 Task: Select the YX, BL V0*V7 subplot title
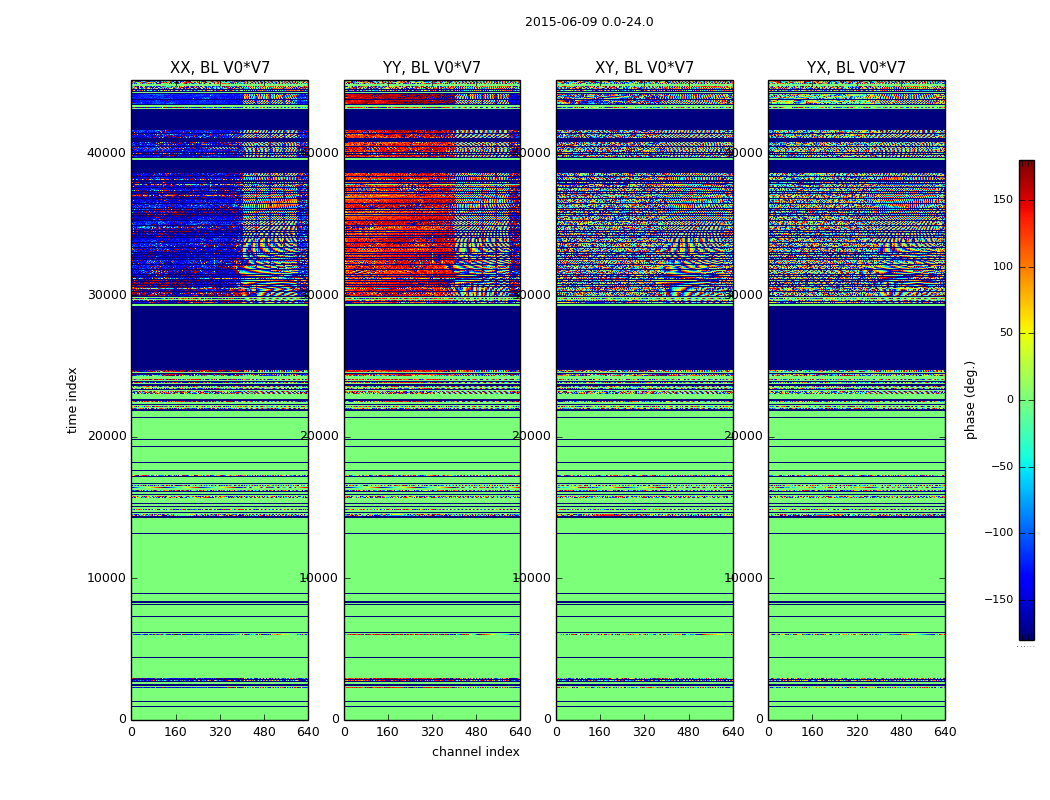pos(856,68)
